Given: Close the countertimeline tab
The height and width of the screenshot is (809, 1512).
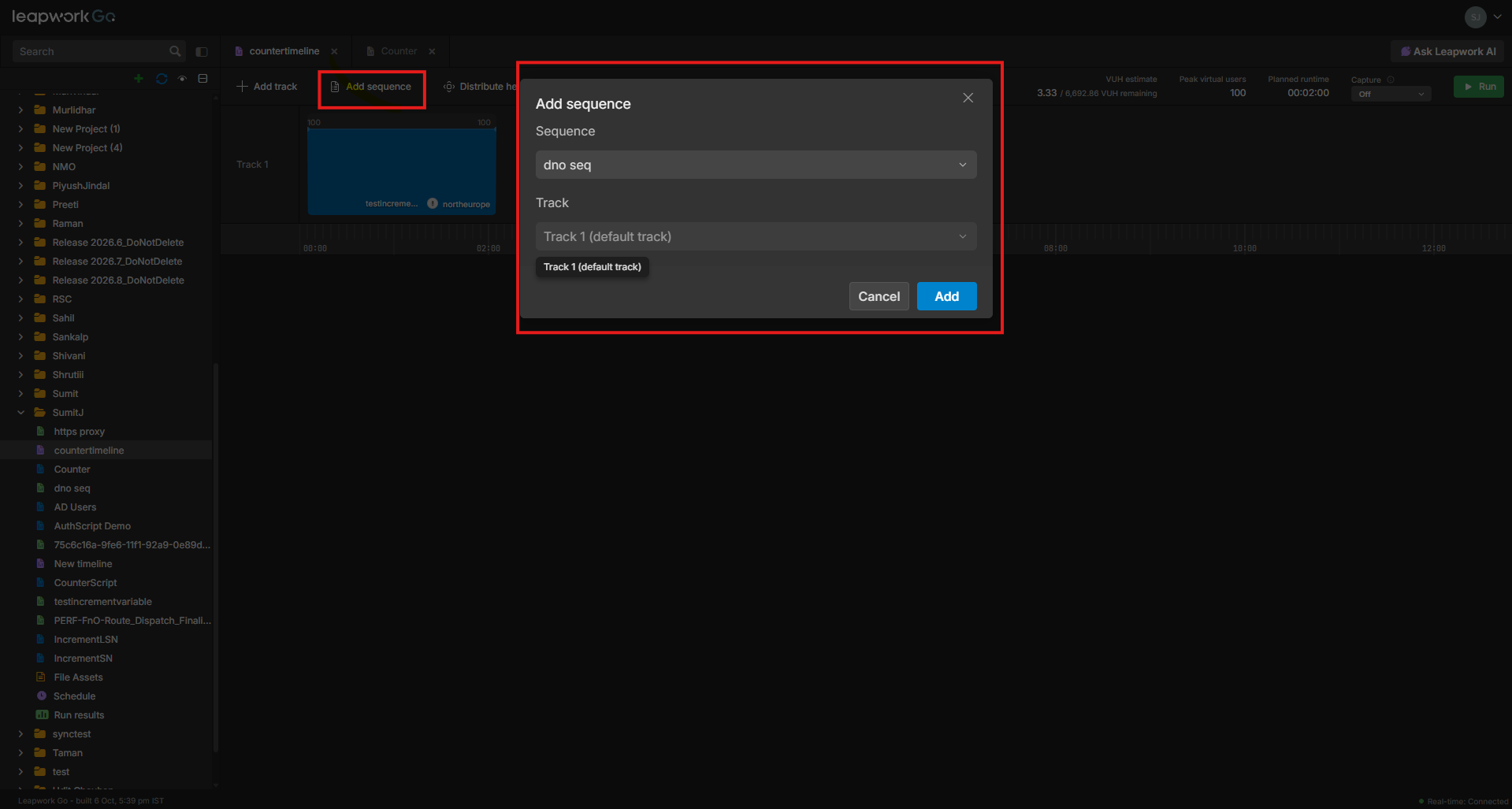Looking at the screenshot, I should pyautogui.click(x=334, y=52).
